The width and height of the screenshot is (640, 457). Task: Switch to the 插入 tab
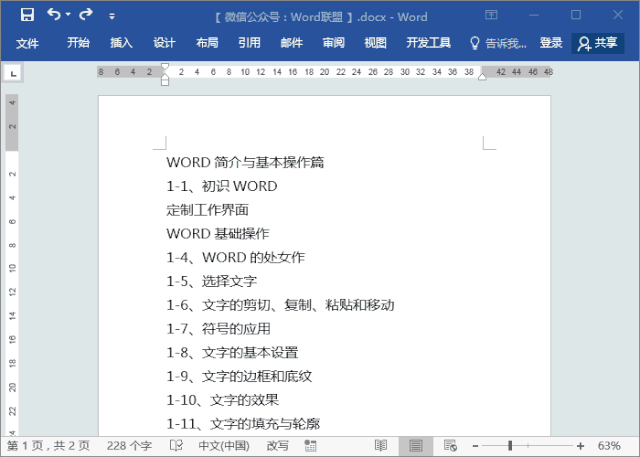click(121, 42)
